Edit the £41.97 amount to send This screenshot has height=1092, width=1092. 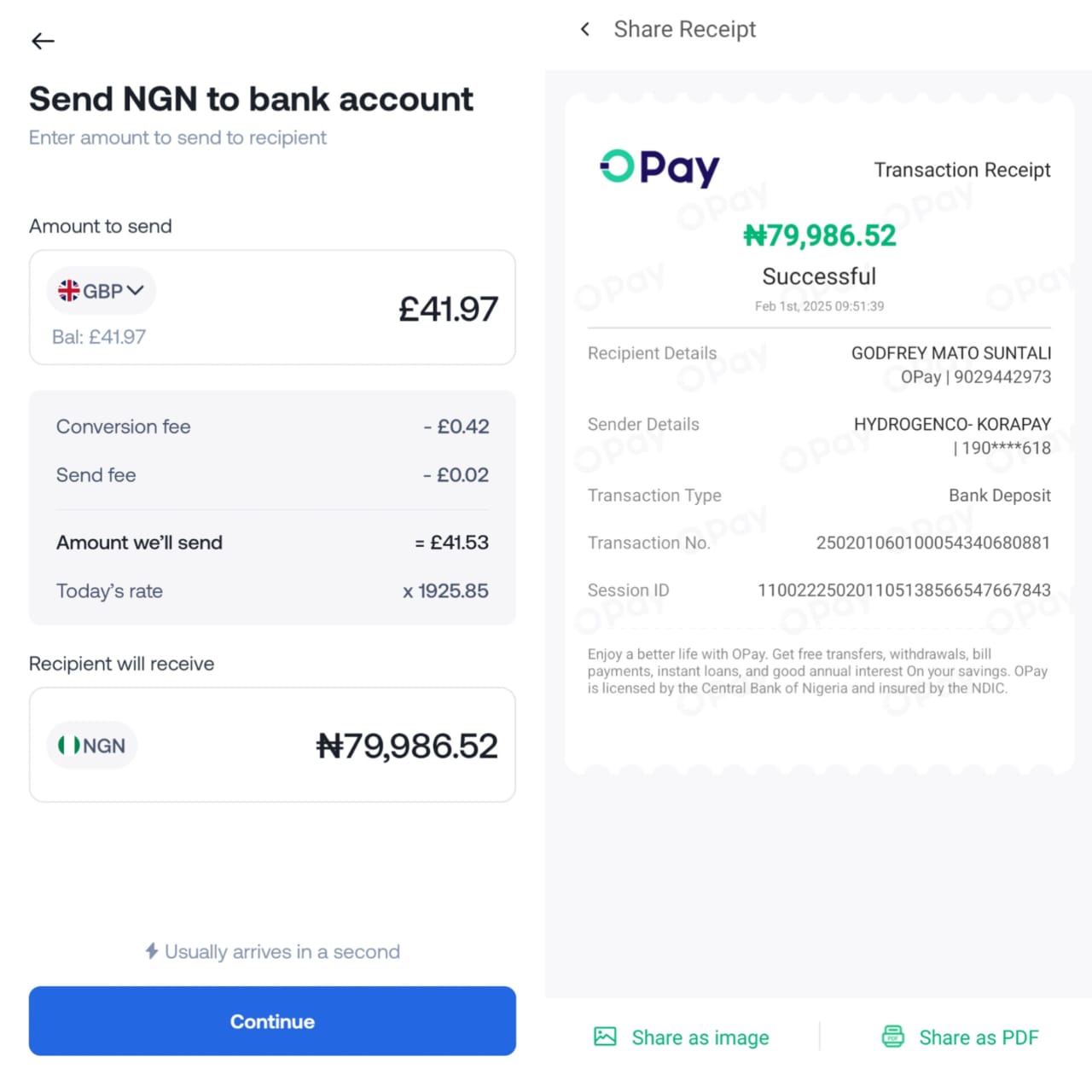448,309
